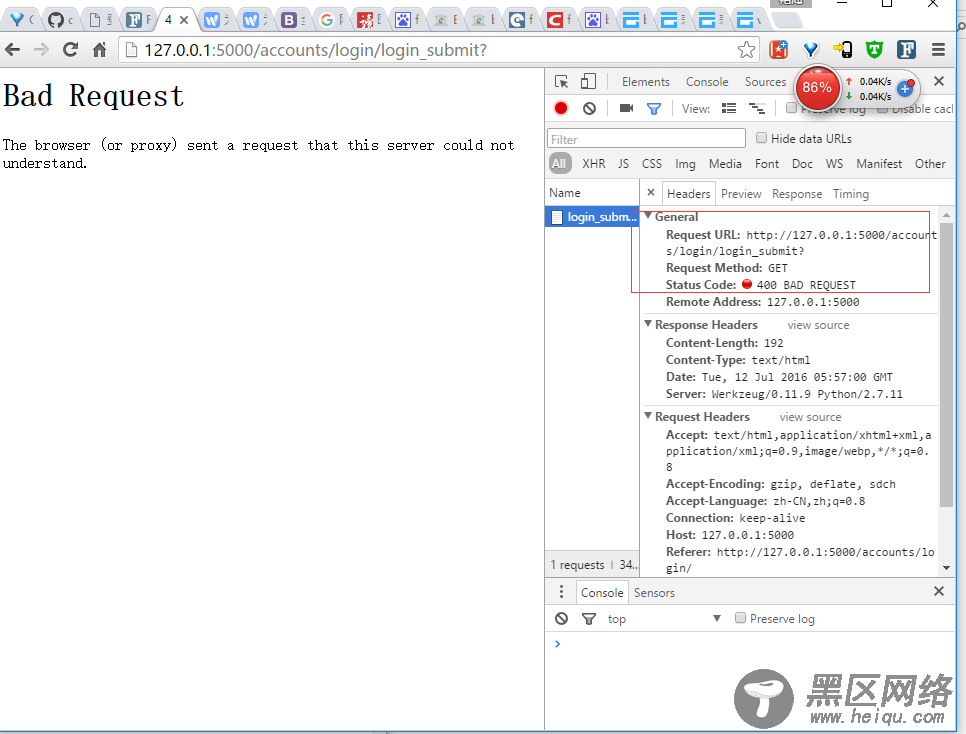The width and height of the screenshot is (966, 734).
Task: Select the Console drawer tab
Action: pyautogui.click(x=602, y=592)
